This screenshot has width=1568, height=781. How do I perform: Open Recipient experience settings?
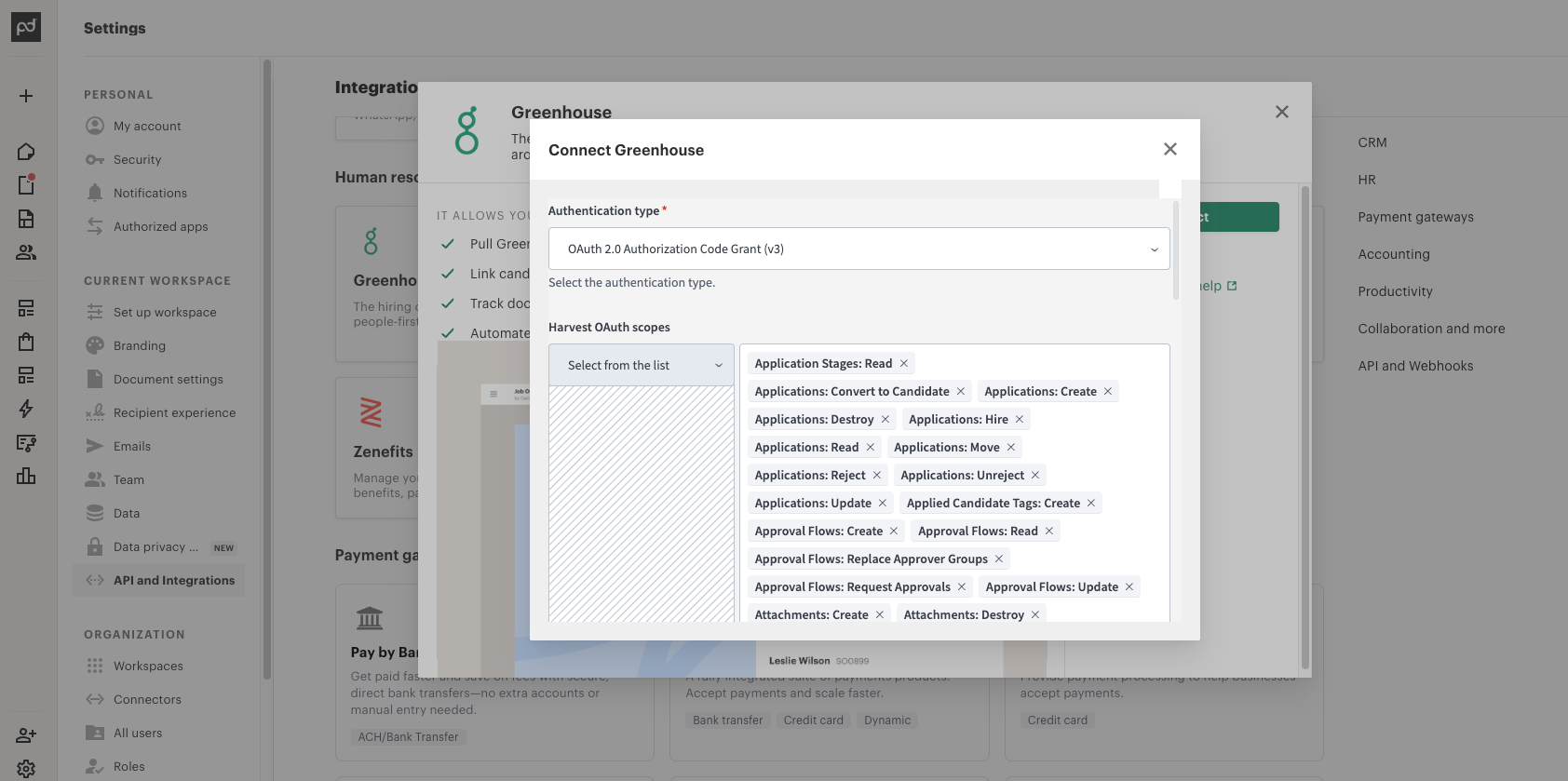(174, 412)
